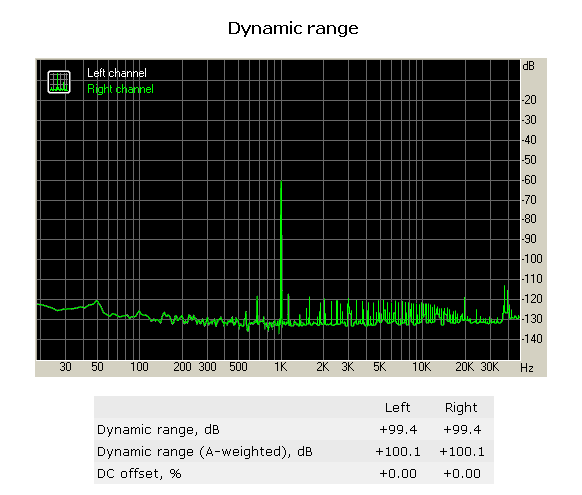582x495 pixels.
Task: Click the Hz unit label on axis
Action: [527, 368]
